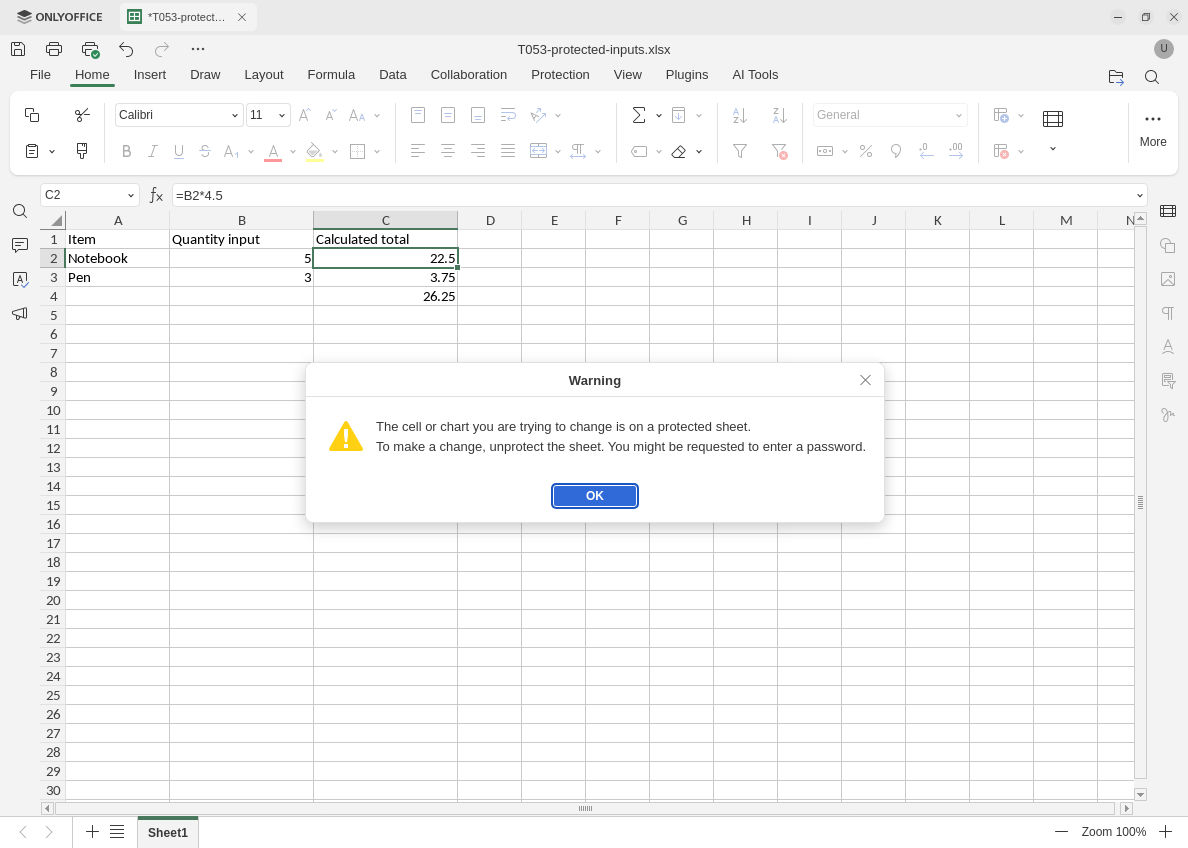The height and width of the screenshot is (848, 1188).
Task: Toggle Strikethrough formatting
Action: point(205,151)
